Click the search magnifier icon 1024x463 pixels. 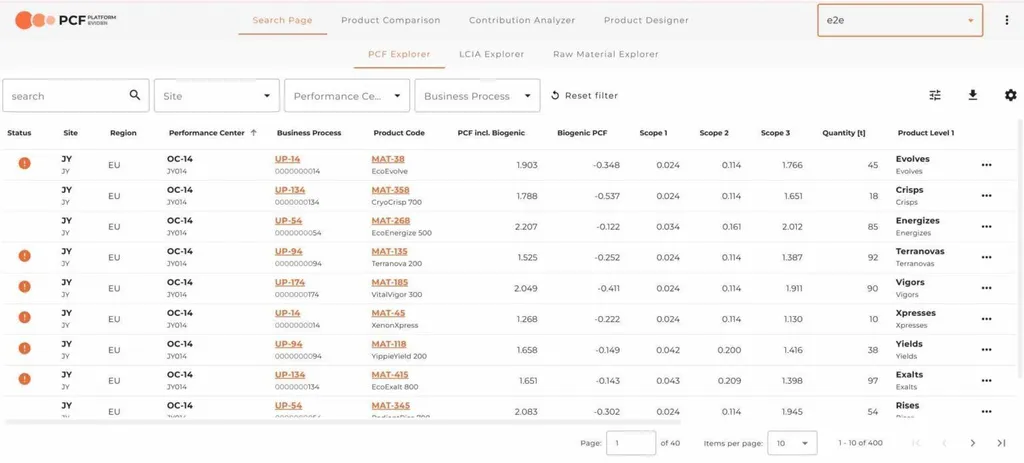(135, 95)
